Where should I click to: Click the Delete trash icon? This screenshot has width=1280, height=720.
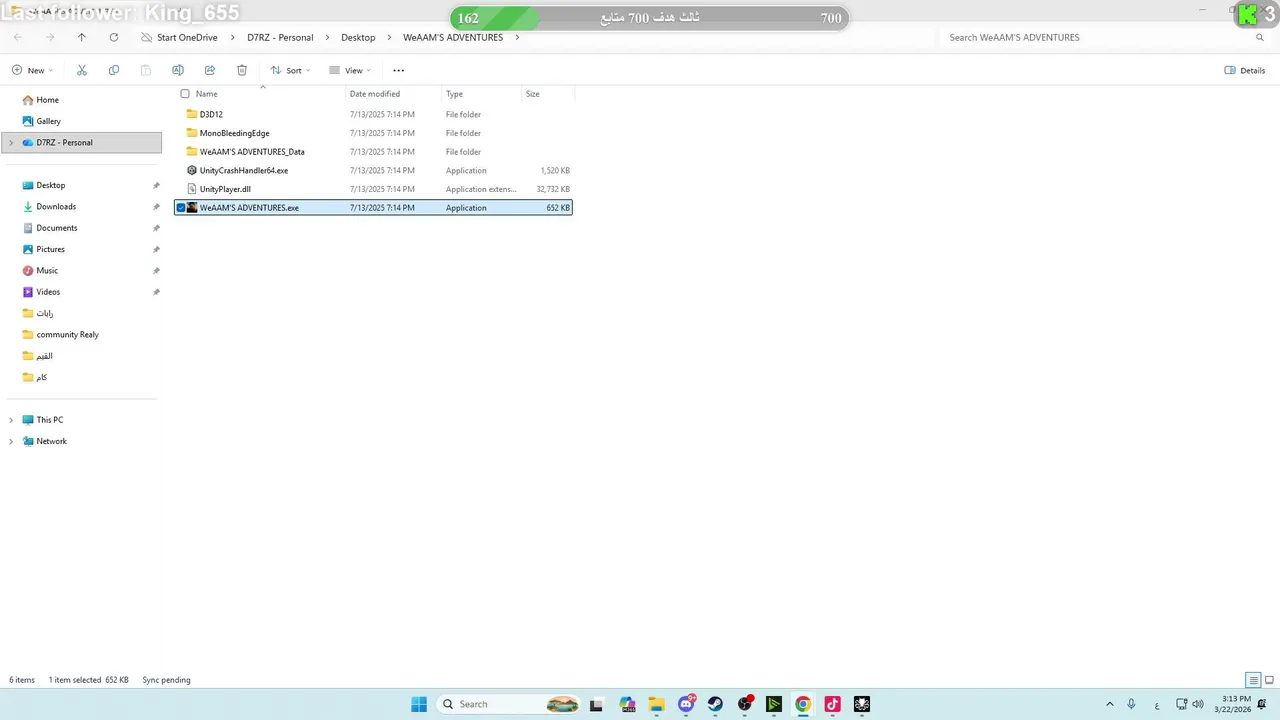(242, 70)
